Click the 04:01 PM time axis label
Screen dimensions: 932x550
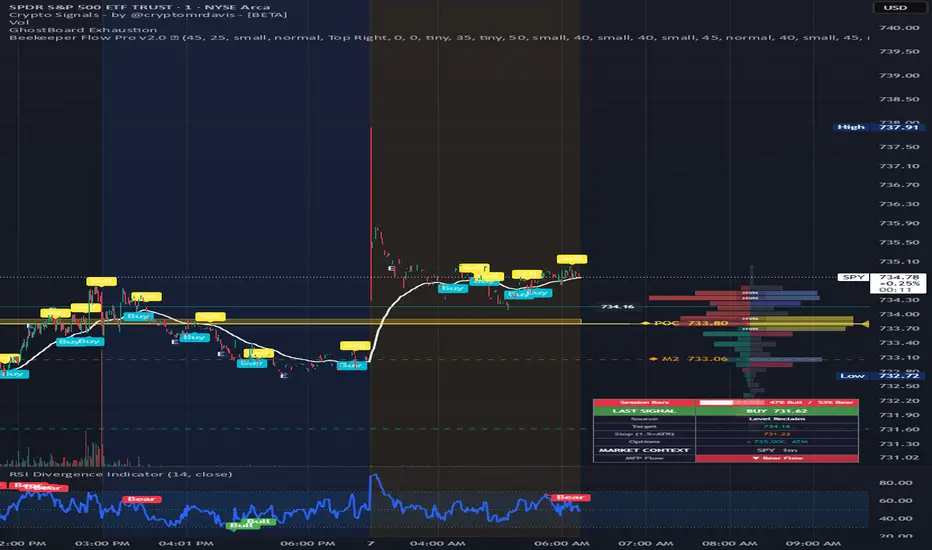(186, 543)
